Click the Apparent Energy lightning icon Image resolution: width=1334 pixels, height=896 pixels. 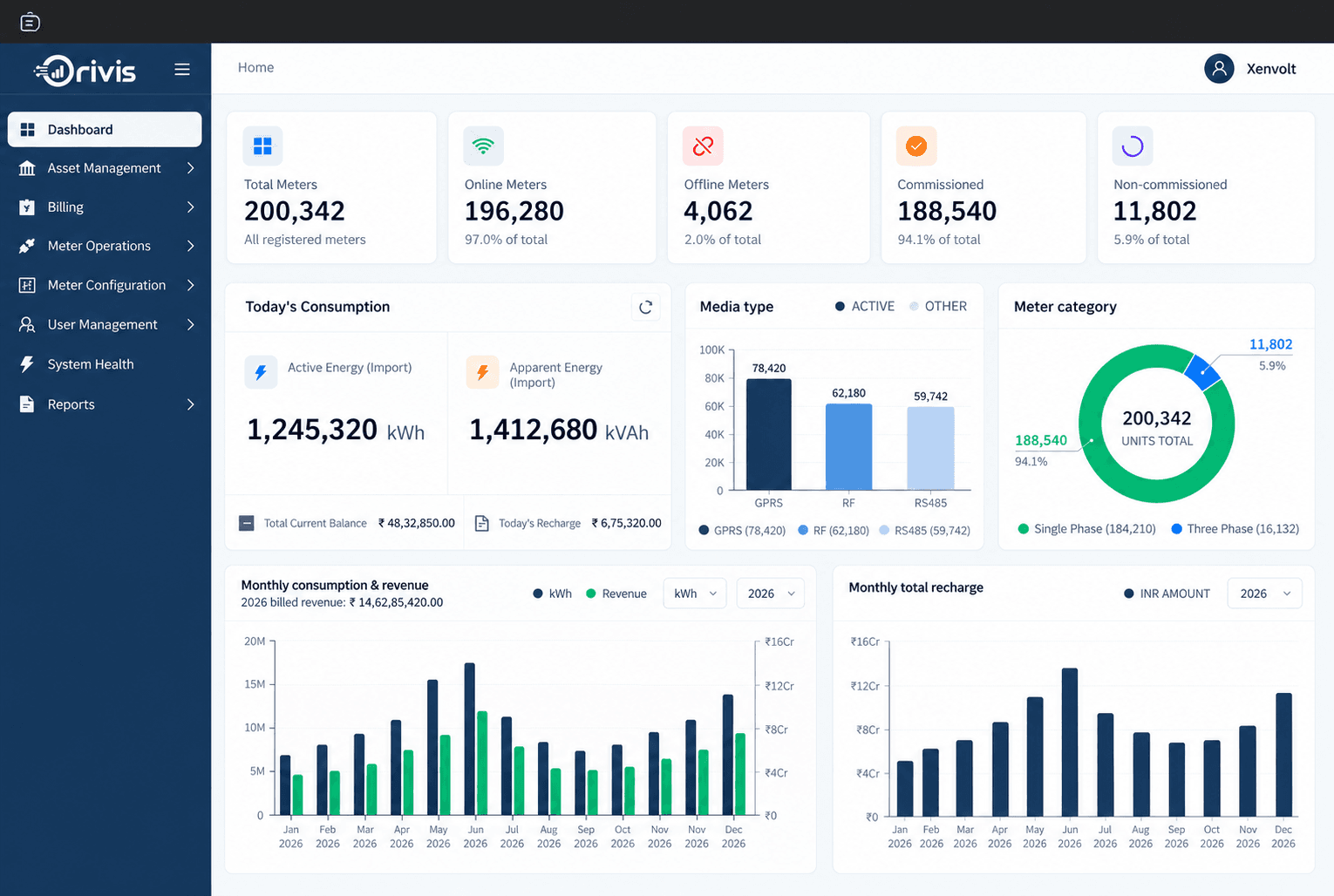(x=482, y=372)
